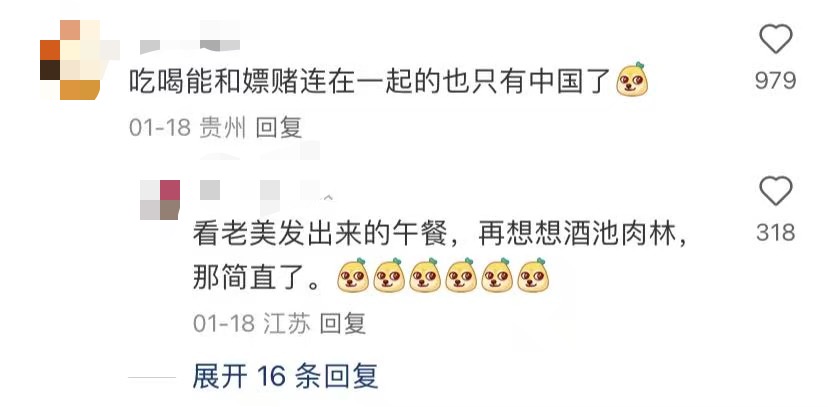Tap the first emoji after 那简直了。
This screenshot has width=828, height=407.
click(x=353, y=276)
